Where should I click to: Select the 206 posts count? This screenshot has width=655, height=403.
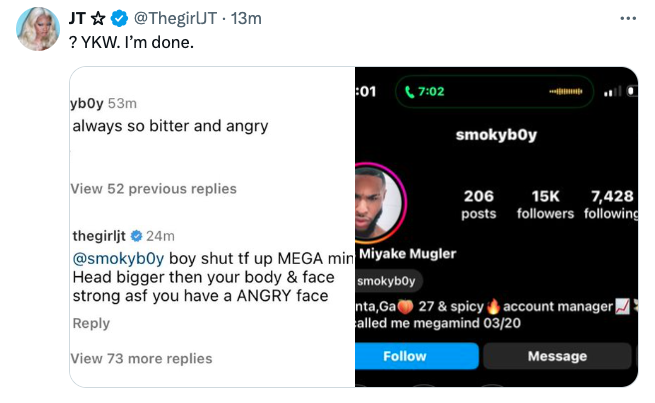(478, 204)
